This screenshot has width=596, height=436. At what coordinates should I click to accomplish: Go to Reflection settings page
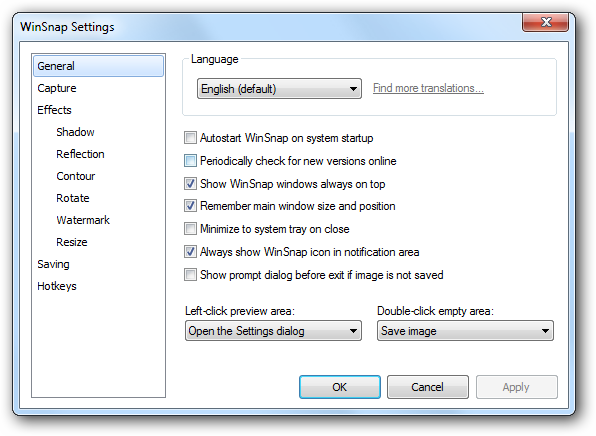tap(80, 154)
